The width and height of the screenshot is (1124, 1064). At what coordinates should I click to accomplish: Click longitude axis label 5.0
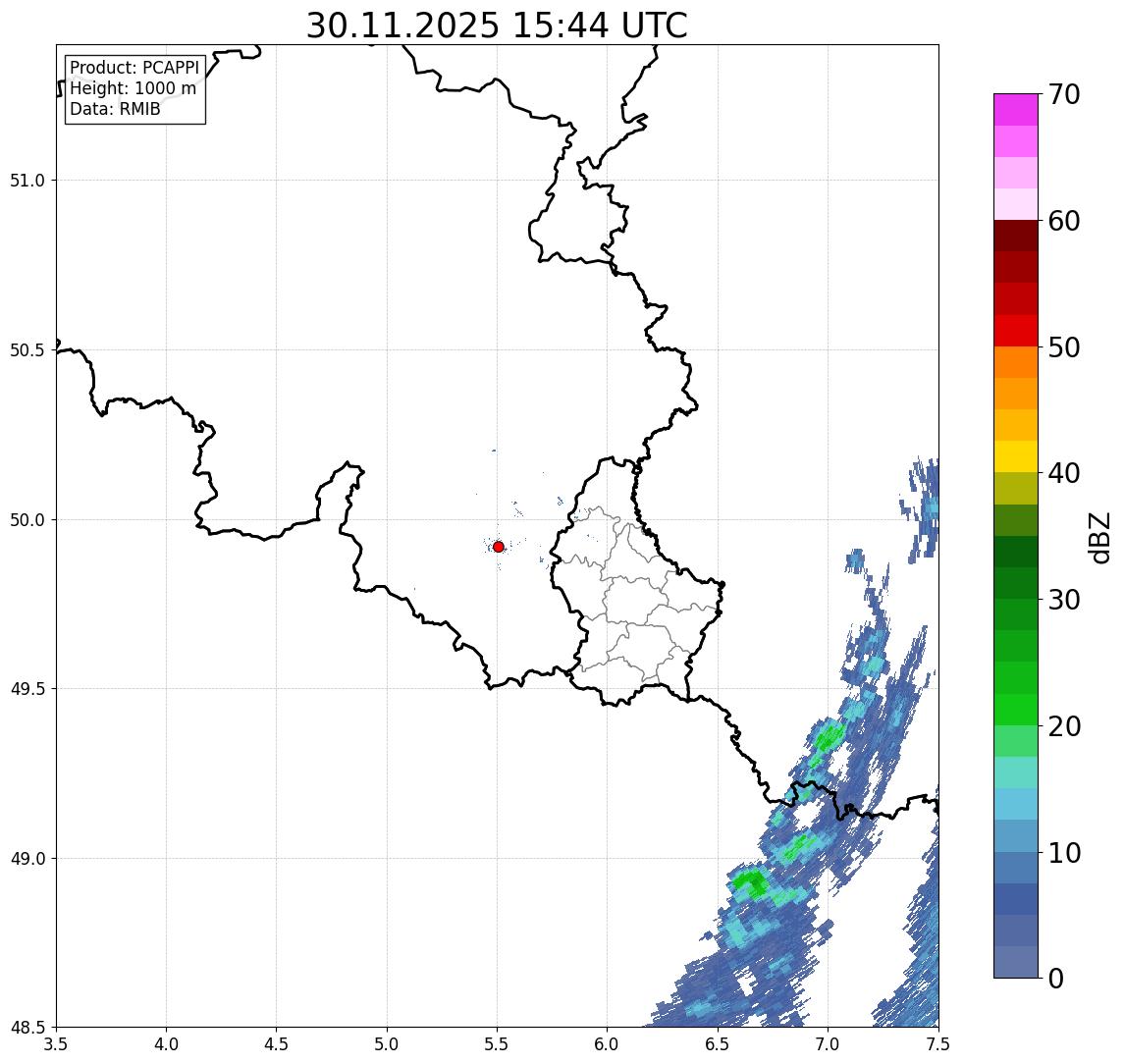(x=387, y=1044)
